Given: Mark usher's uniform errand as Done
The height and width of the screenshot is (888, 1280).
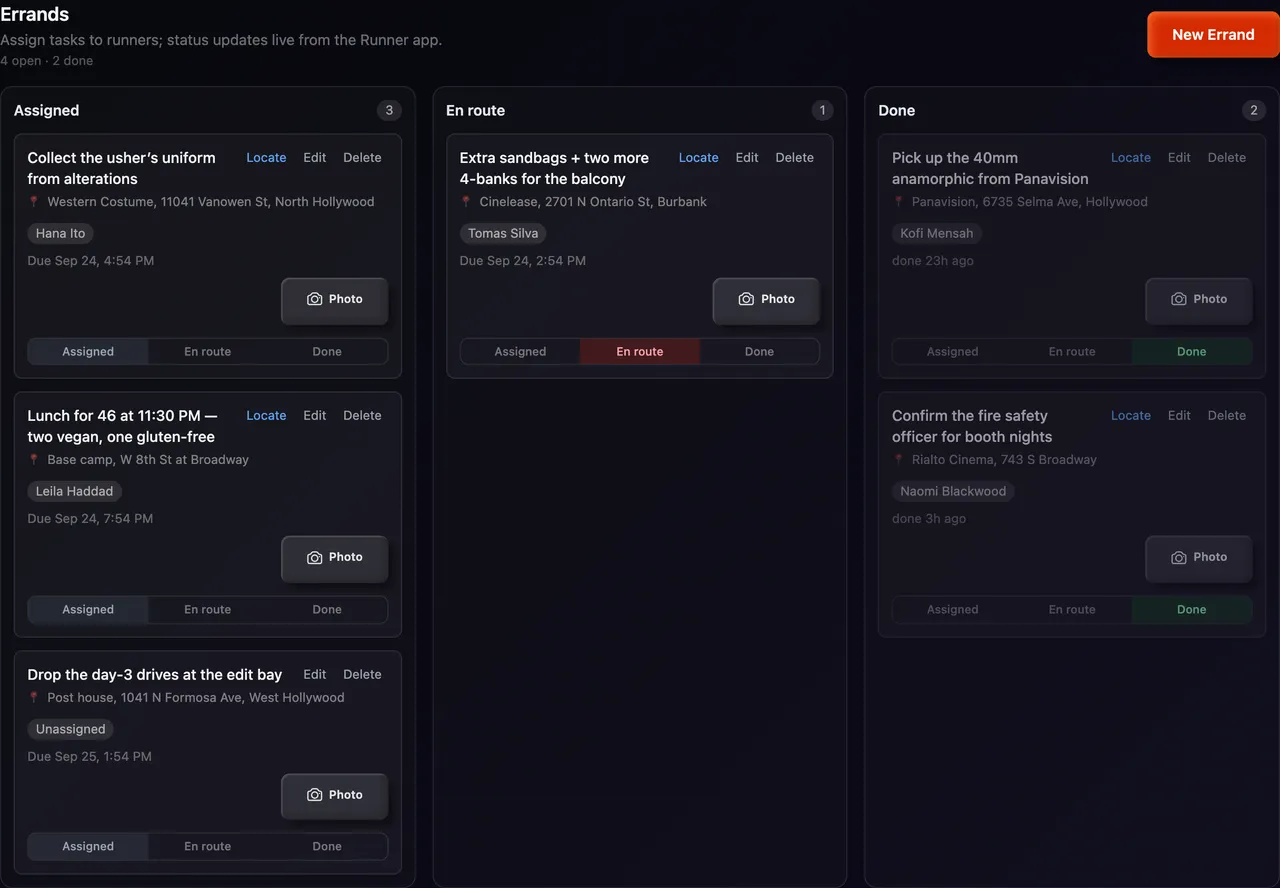Looking at the screenshot, I should point(327,352).
